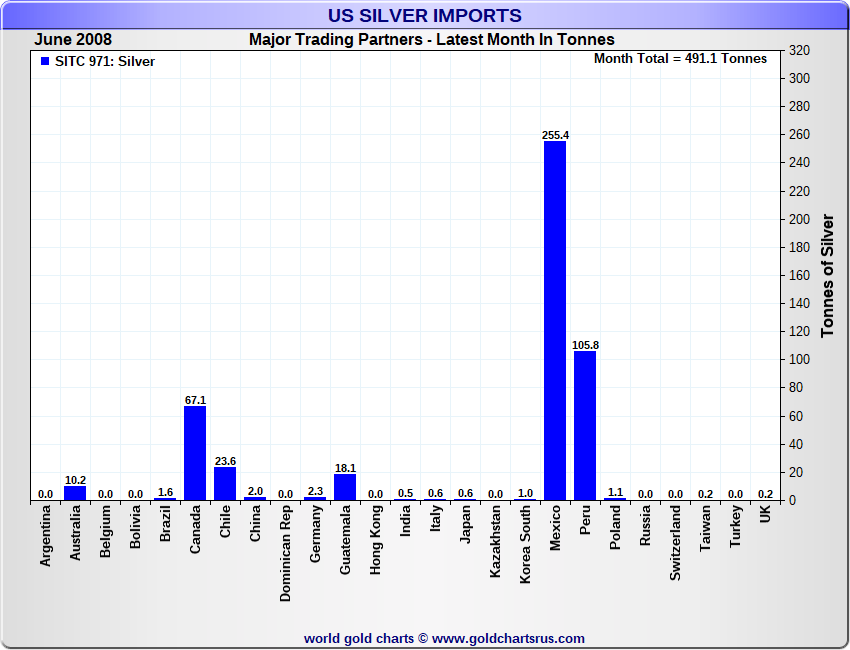Viewport: 850px width, 650px height.
Task: Select the Canada bar at 67.1
Action: [195, 453]
